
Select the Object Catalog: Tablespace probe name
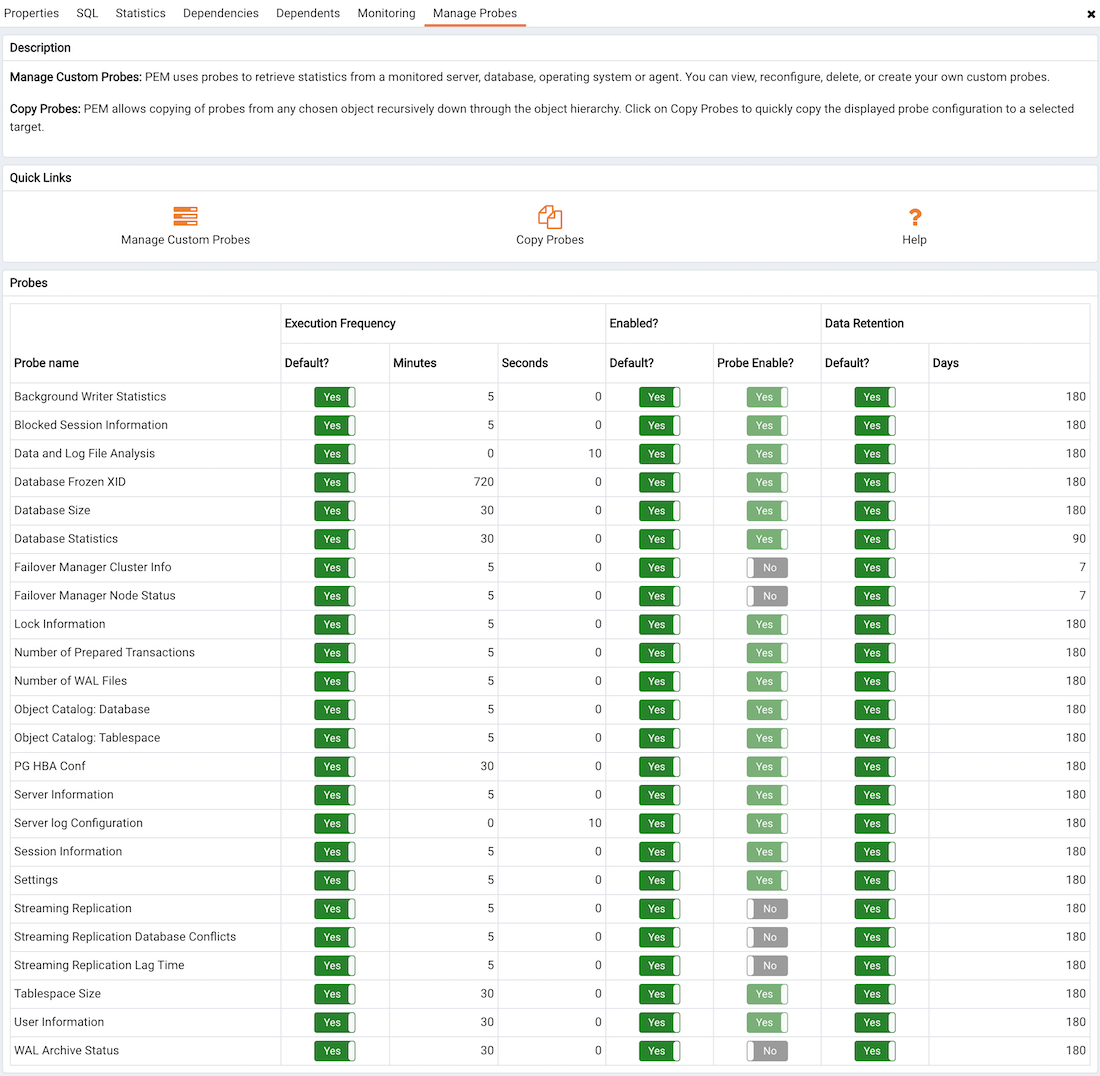click(x=87, y=738)
